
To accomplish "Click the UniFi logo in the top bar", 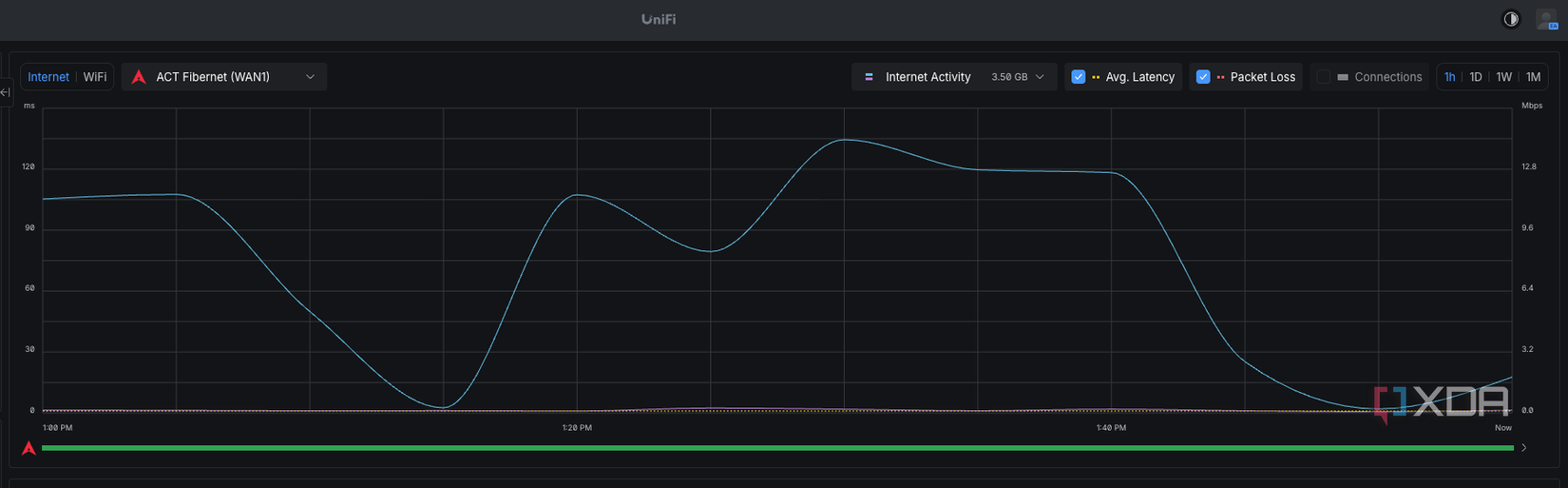I will tap(659, 19).
